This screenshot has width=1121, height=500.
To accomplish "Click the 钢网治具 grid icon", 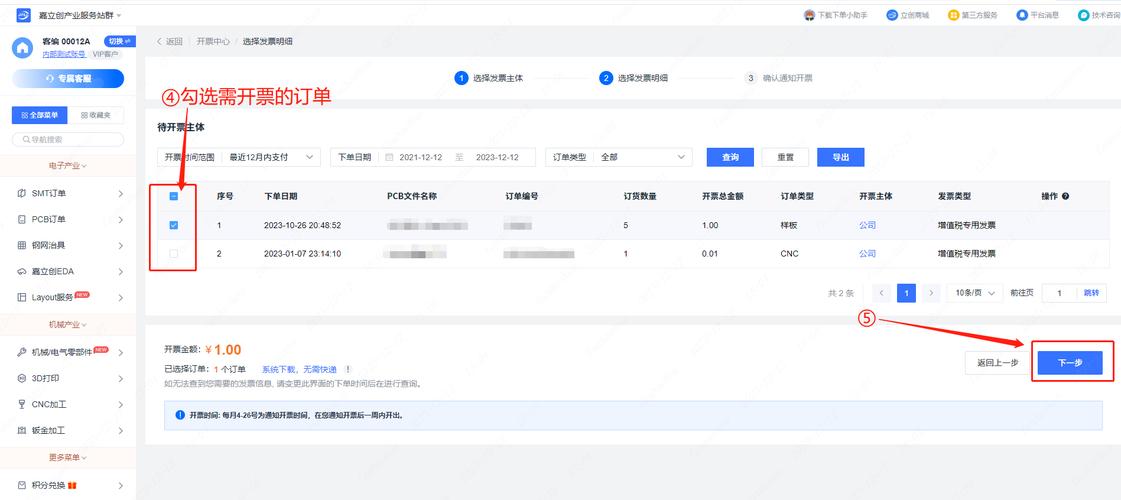I will pyautogui.click(x=21, y=245).
